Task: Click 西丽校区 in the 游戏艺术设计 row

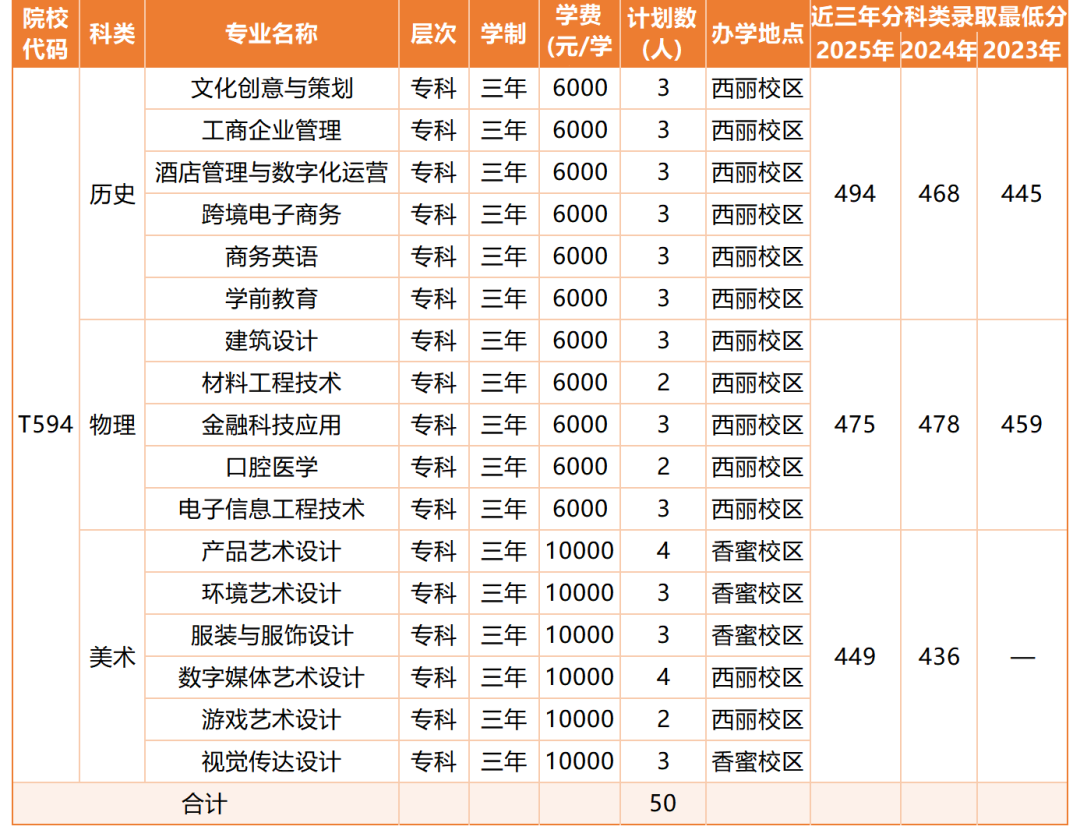Action: tap(758, 719)
